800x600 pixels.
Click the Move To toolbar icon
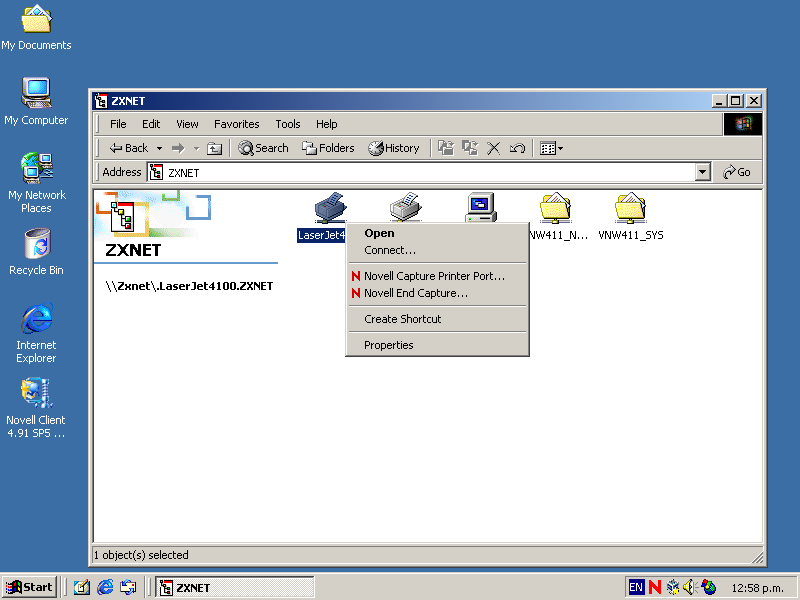[x=446, y=148]
